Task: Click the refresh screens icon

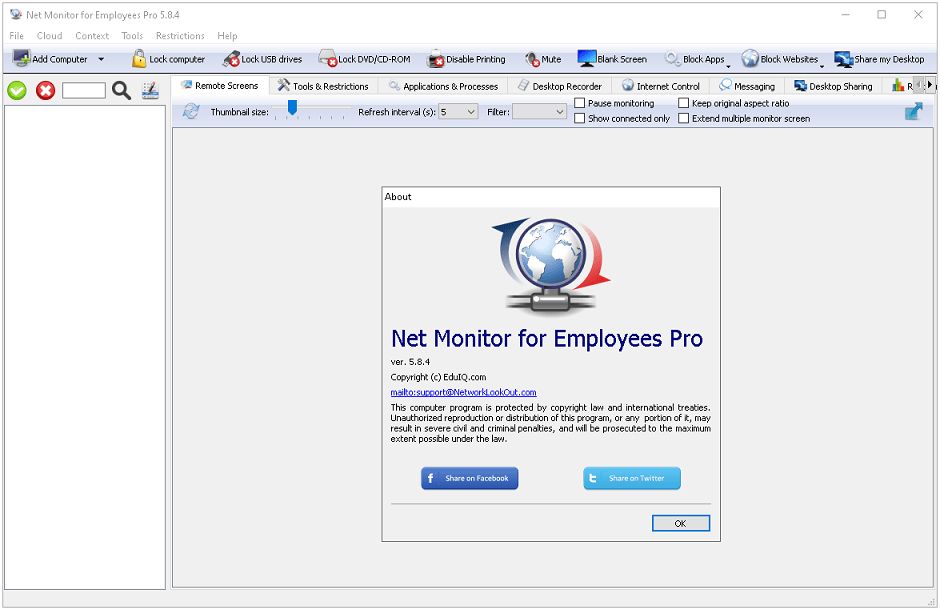Action: click(x=191, y=111)
